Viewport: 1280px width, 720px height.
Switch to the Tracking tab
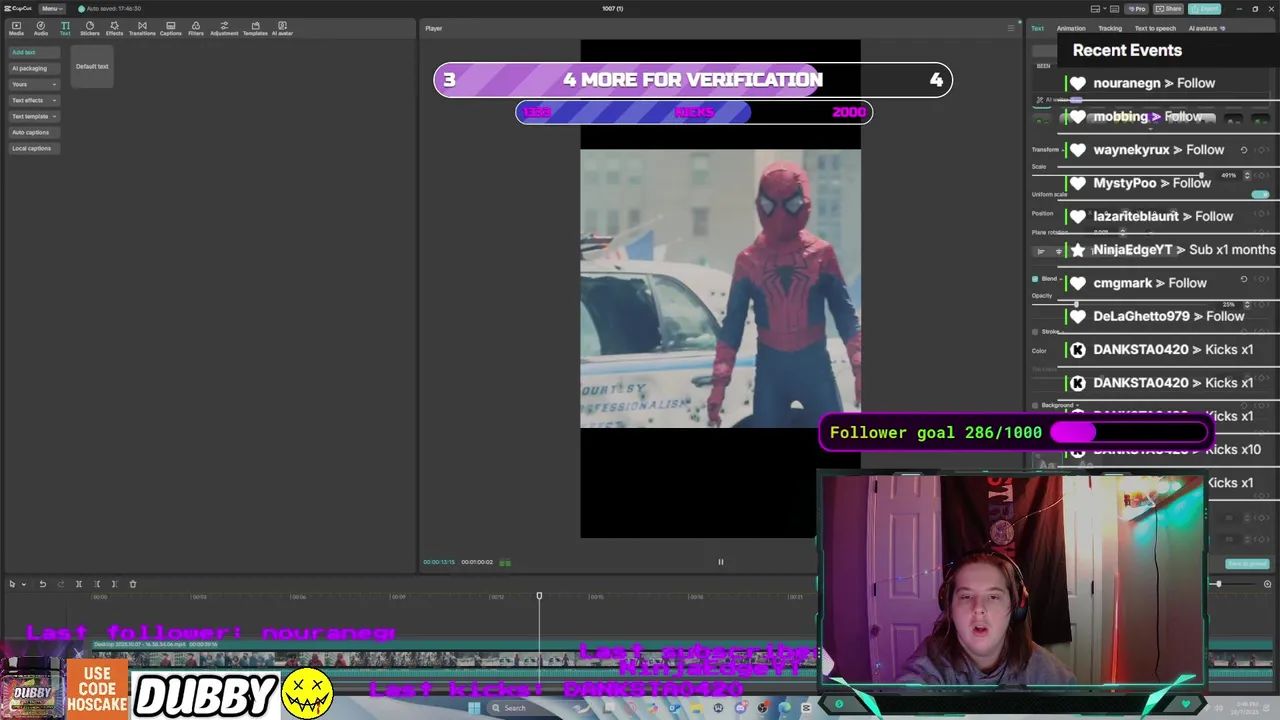pos(1110,28)
